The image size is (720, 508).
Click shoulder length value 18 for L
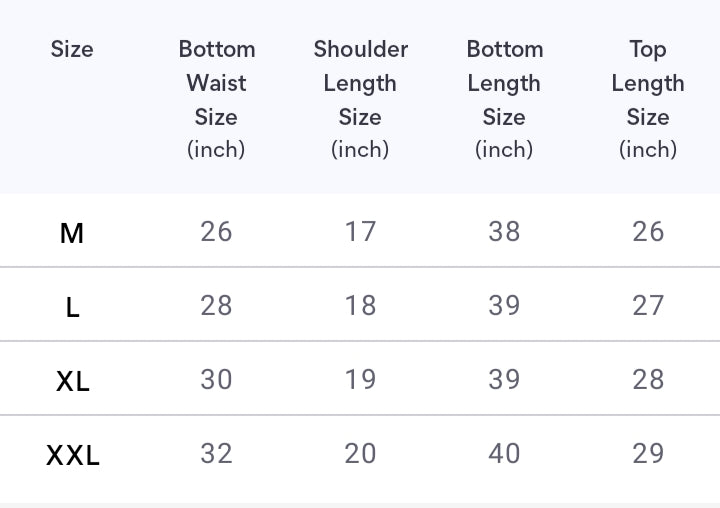pos(360,305)
